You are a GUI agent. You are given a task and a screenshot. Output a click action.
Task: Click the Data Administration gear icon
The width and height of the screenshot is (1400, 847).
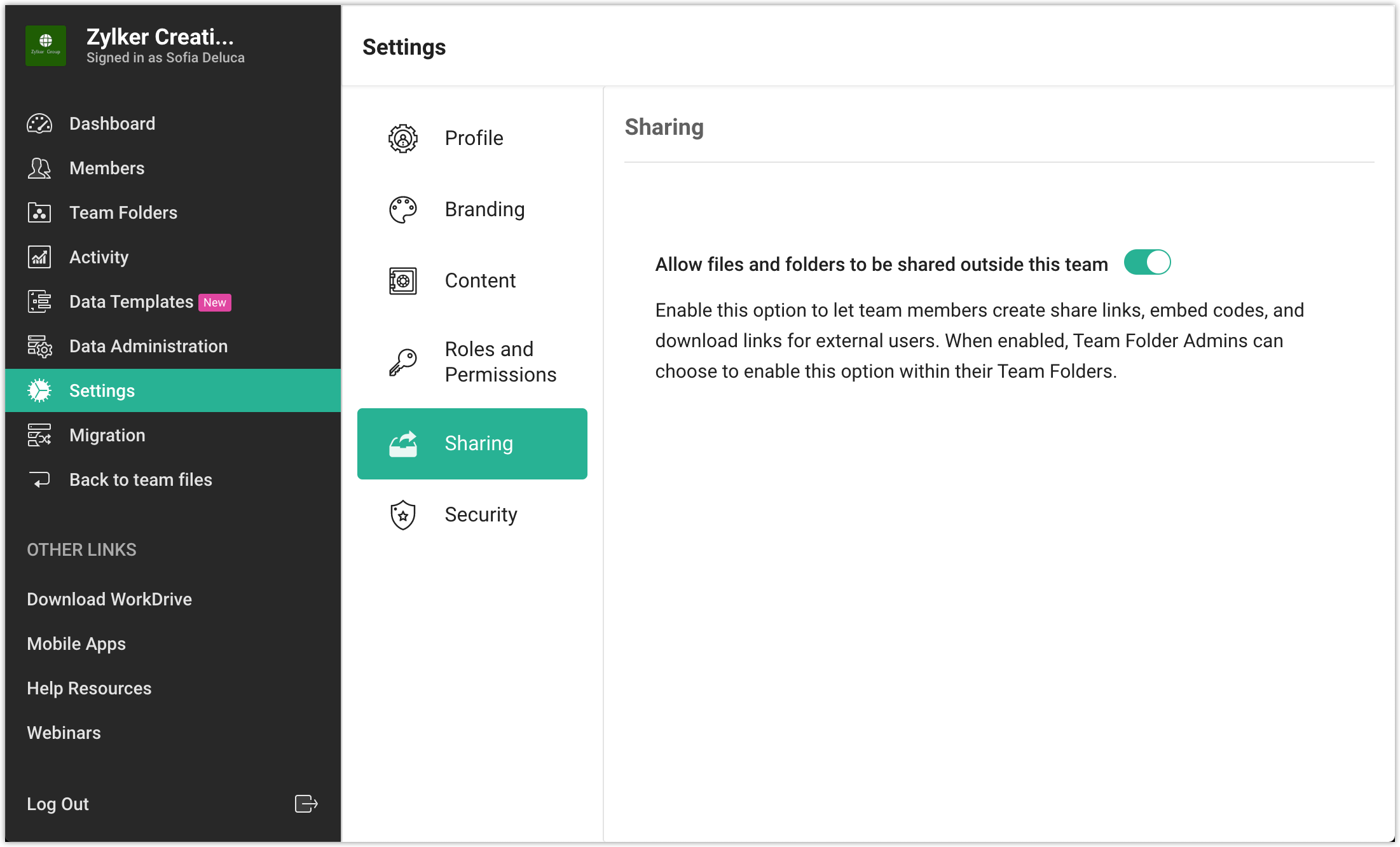pos(39,346)
